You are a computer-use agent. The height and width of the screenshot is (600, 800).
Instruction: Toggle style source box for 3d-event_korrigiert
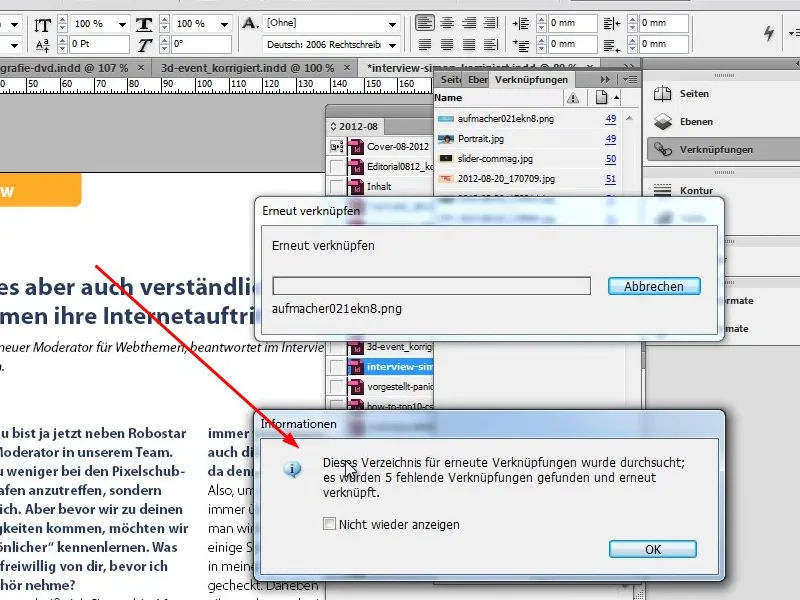point(337,347)
